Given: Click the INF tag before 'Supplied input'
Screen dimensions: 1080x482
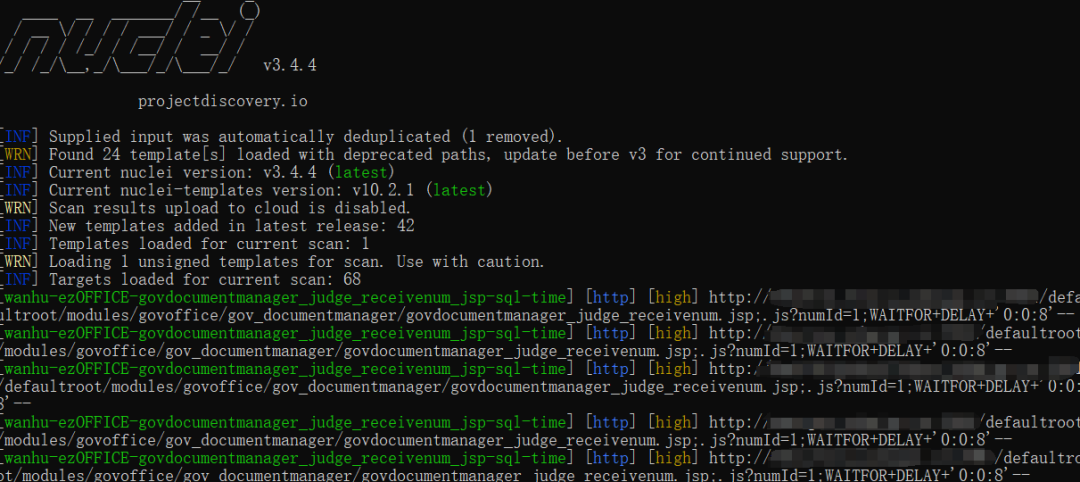Looking at the screenshot, I should [x=20, y=136].
